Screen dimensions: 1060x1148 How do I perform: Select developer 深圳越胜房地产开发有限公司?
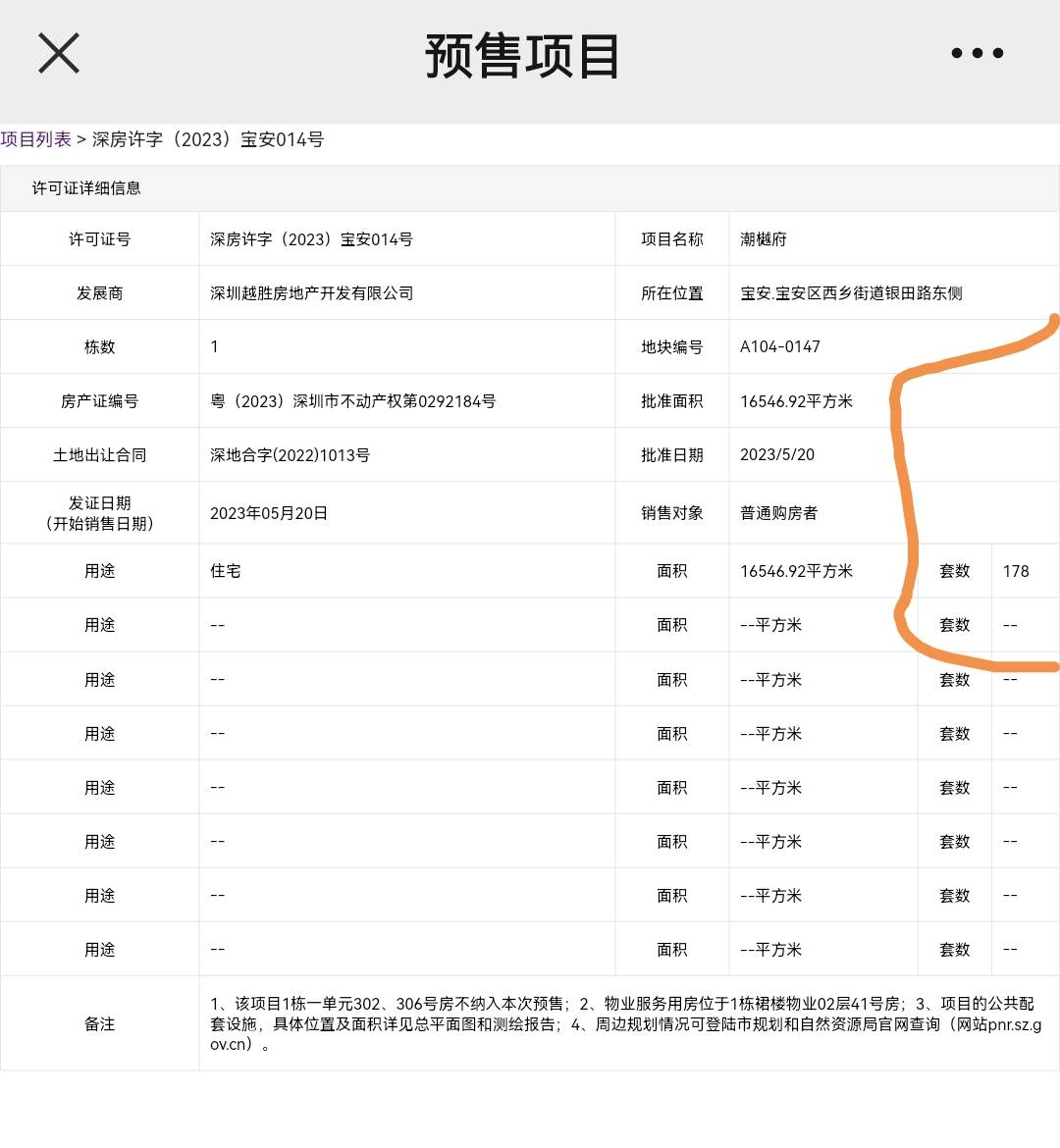312,292
